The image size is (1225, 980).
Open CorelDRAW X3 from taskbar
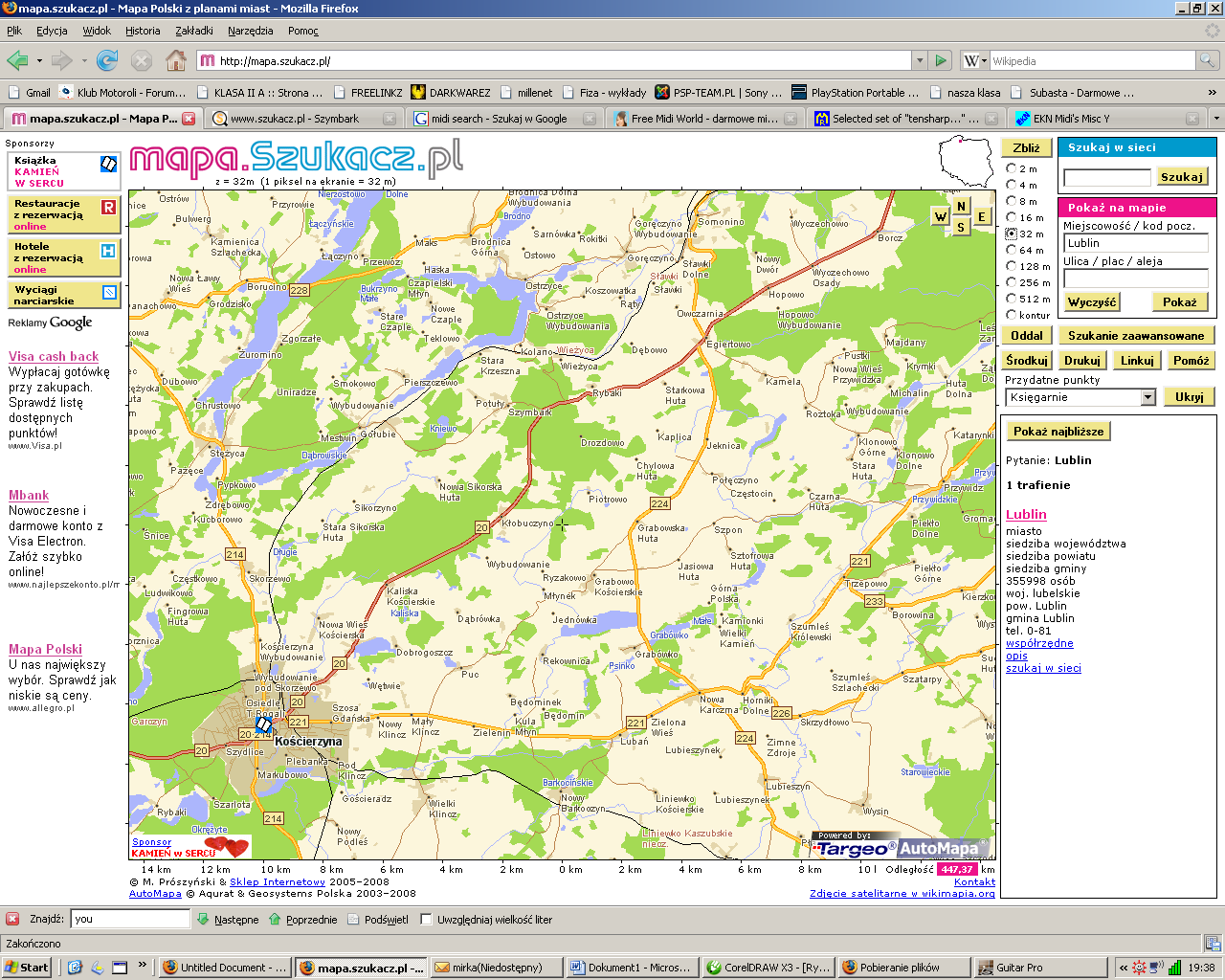click(x=768, y=968)
